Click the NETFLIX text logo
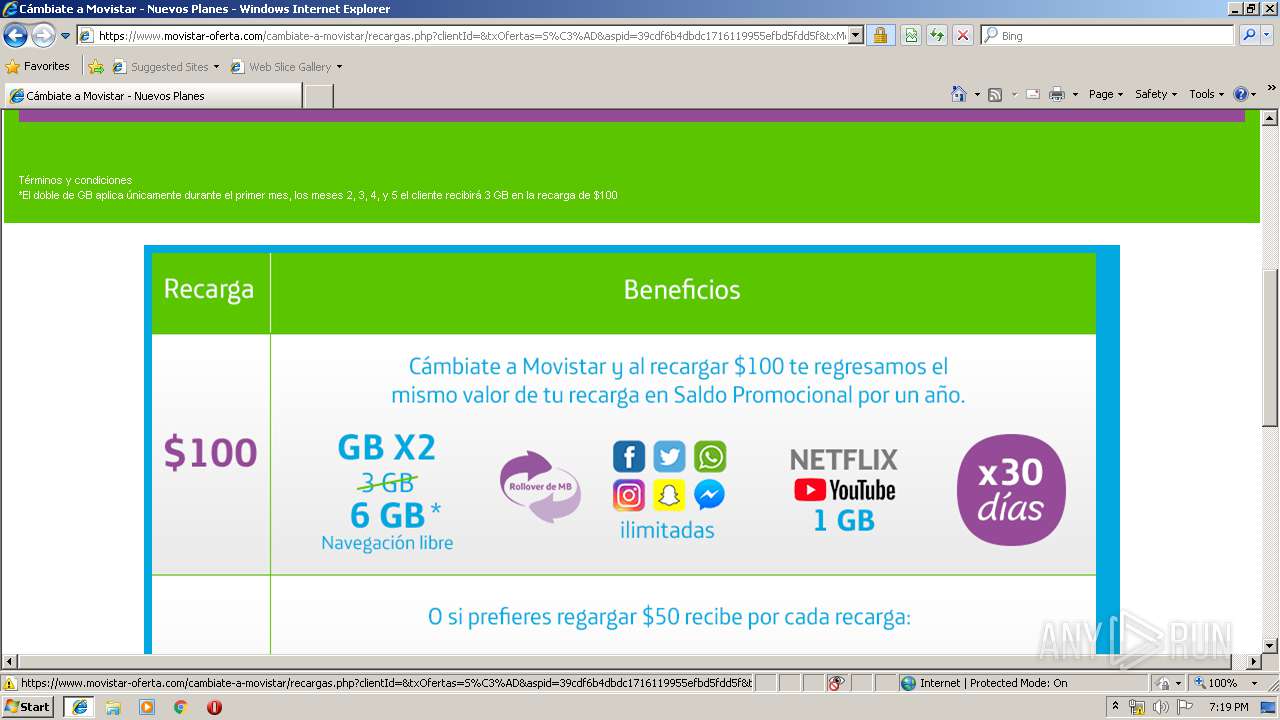Screen dimensions: 1280x720 coord(844,460)
